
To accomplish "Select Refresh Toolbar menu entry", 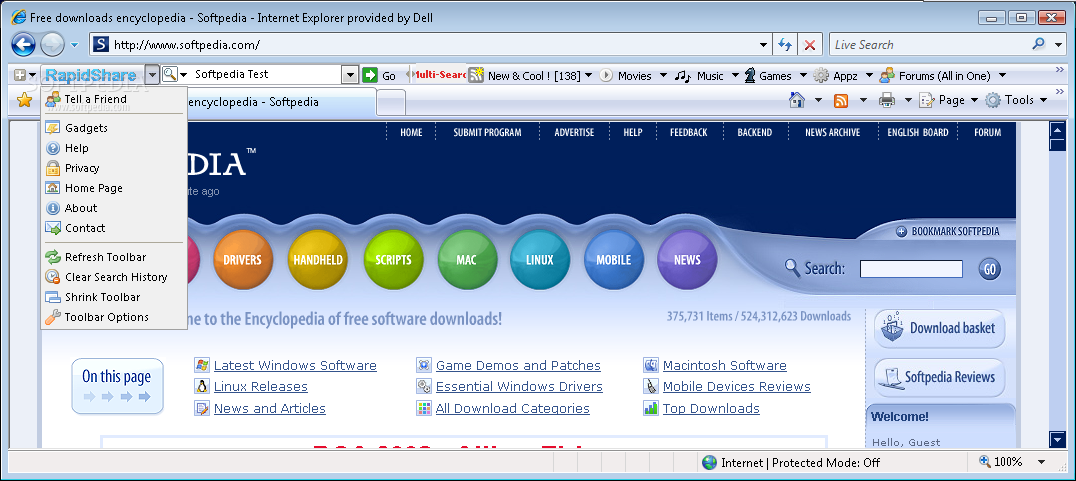I will 114,257.
